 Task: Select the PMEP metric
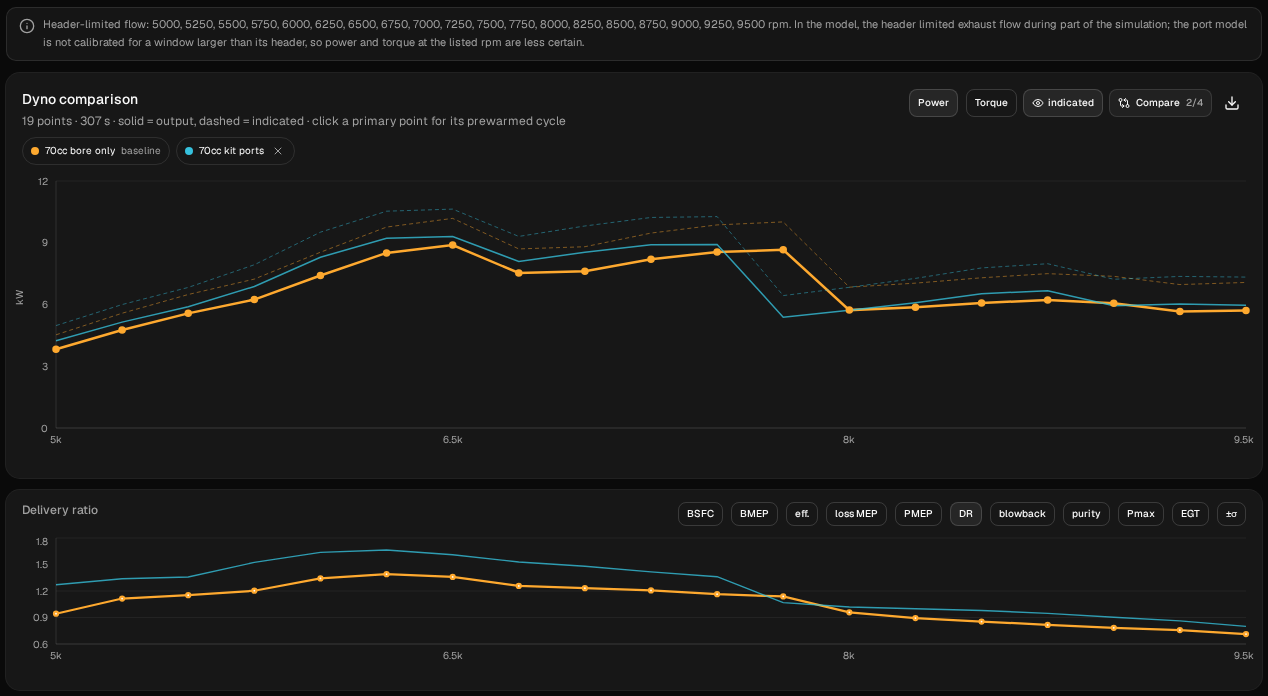pyautogui.click(x=918, y=514)
